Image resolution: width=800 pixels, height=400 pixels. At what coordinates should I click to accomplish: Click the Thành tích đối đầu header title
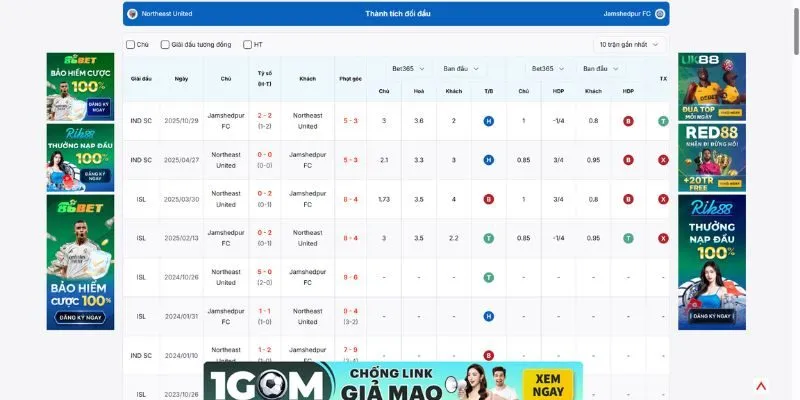click(398, 14)
